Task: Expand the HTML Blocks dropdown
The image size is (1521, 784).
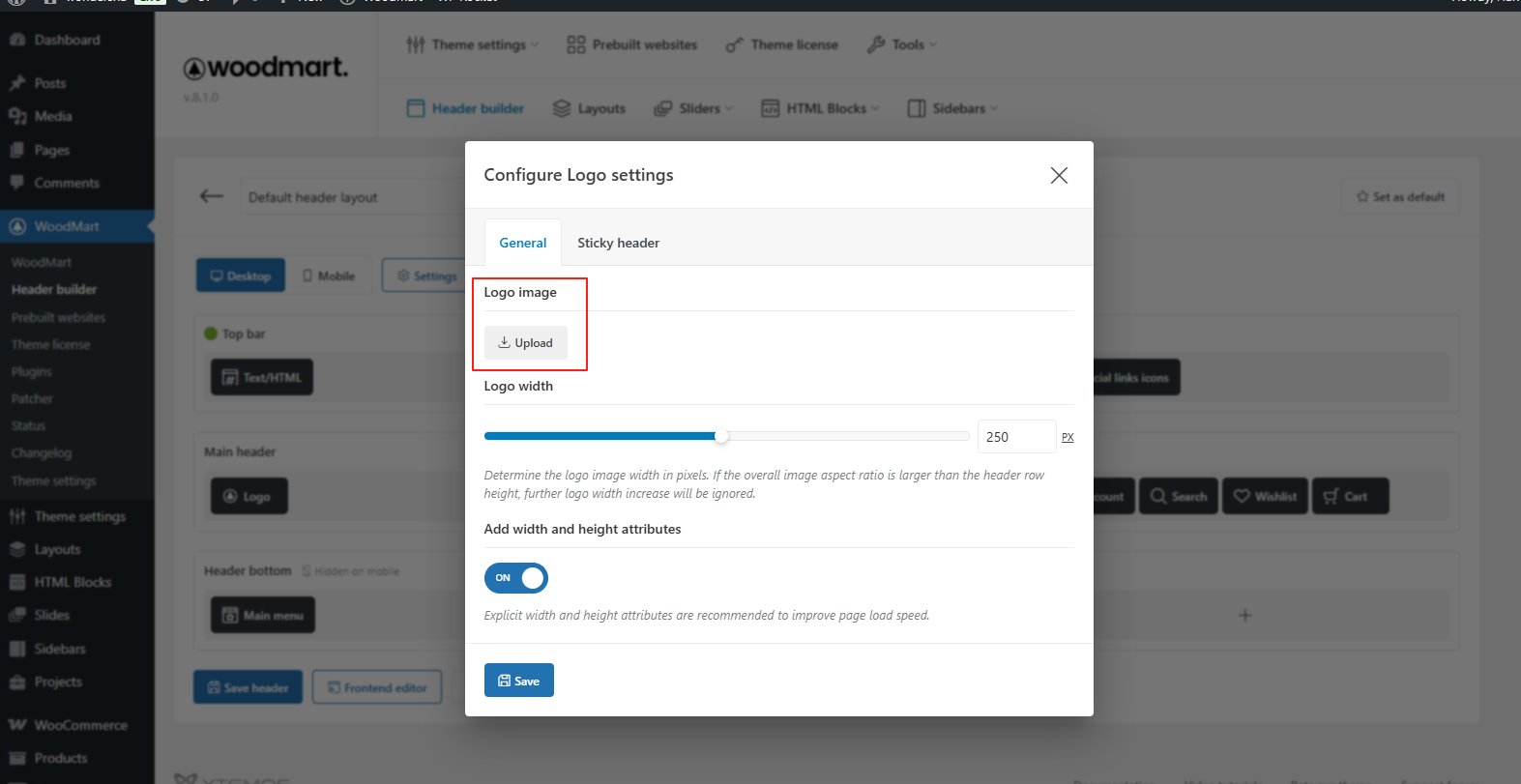Action: (x=820, y=108)
